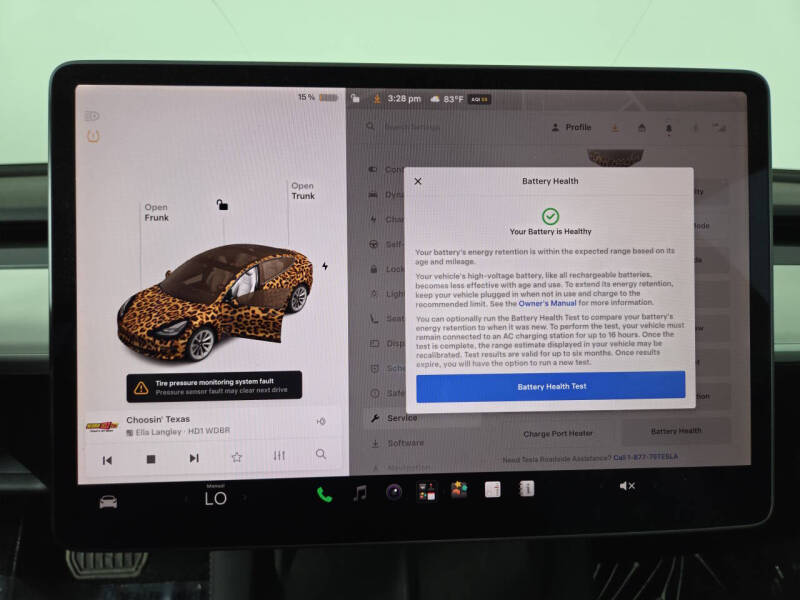Call Tesla Roadside Assistance number
This screenshot has width=800, height=600.
pyautogui.click(x=645, y=457)
